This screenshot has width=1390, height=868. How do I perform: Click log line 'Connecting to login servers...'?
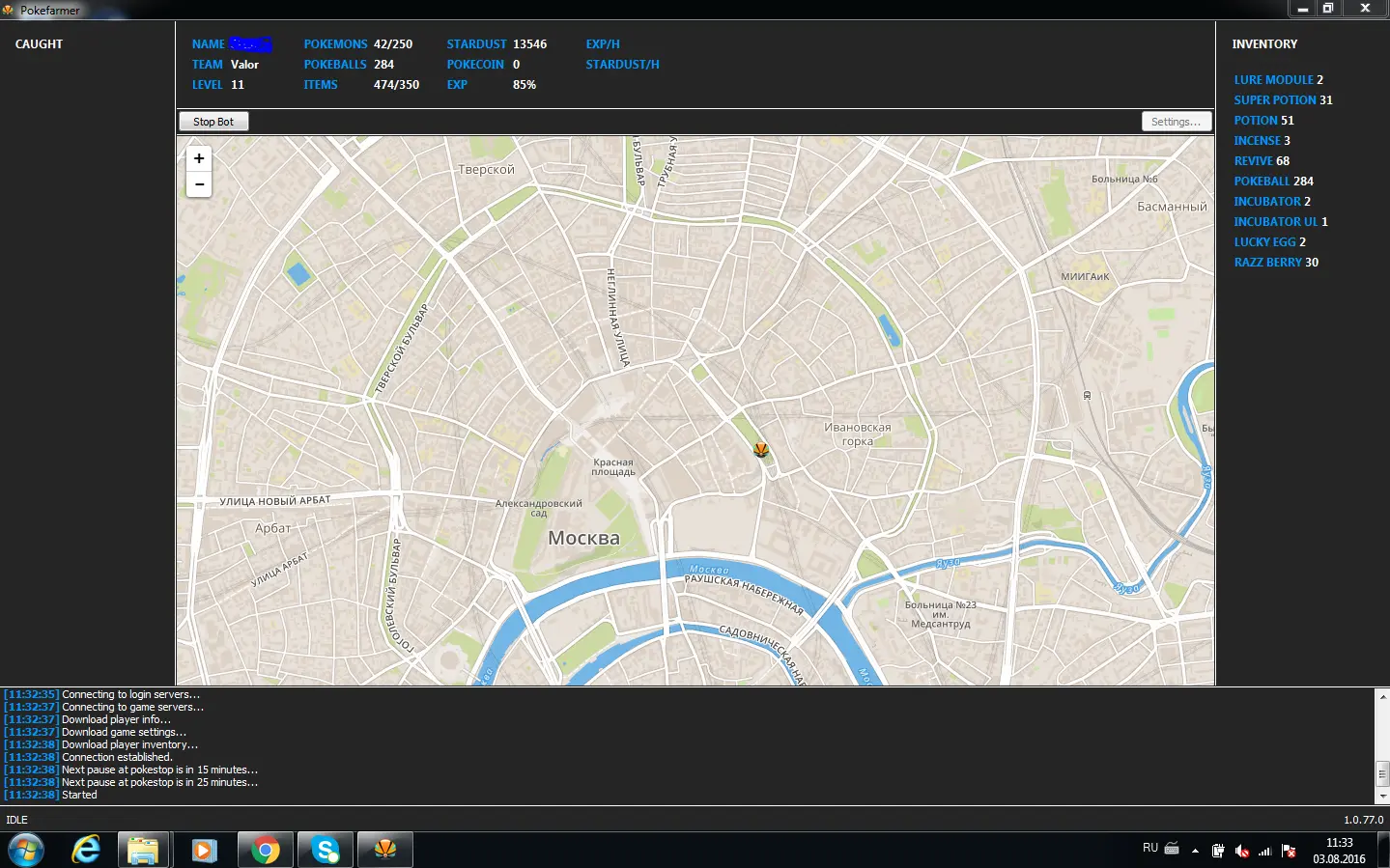(101, 694)
